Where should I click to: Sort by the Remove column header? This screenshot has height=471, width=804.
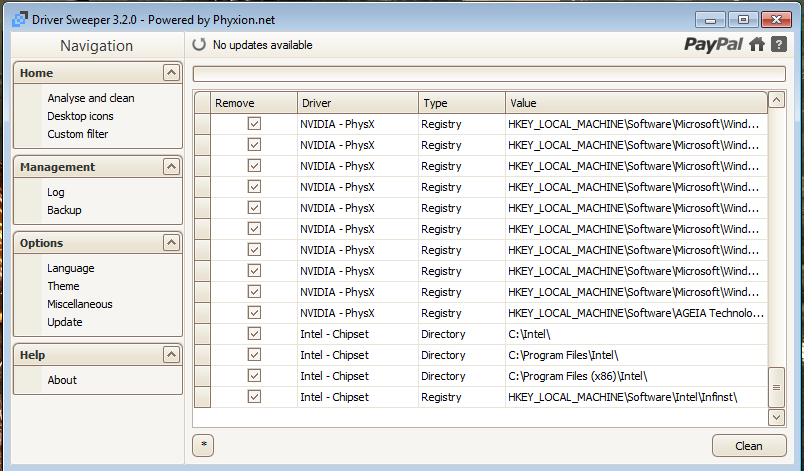(x=254, y=103)
